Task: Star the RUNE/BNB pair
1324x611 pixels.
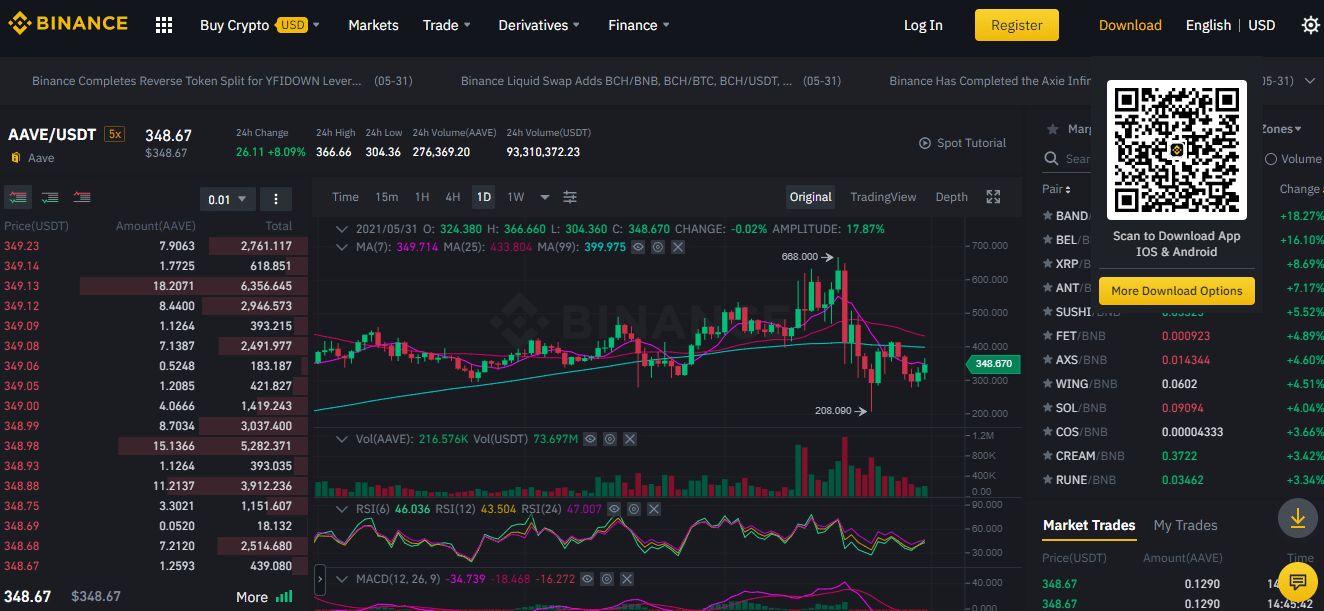Action: coord(1048,480)
